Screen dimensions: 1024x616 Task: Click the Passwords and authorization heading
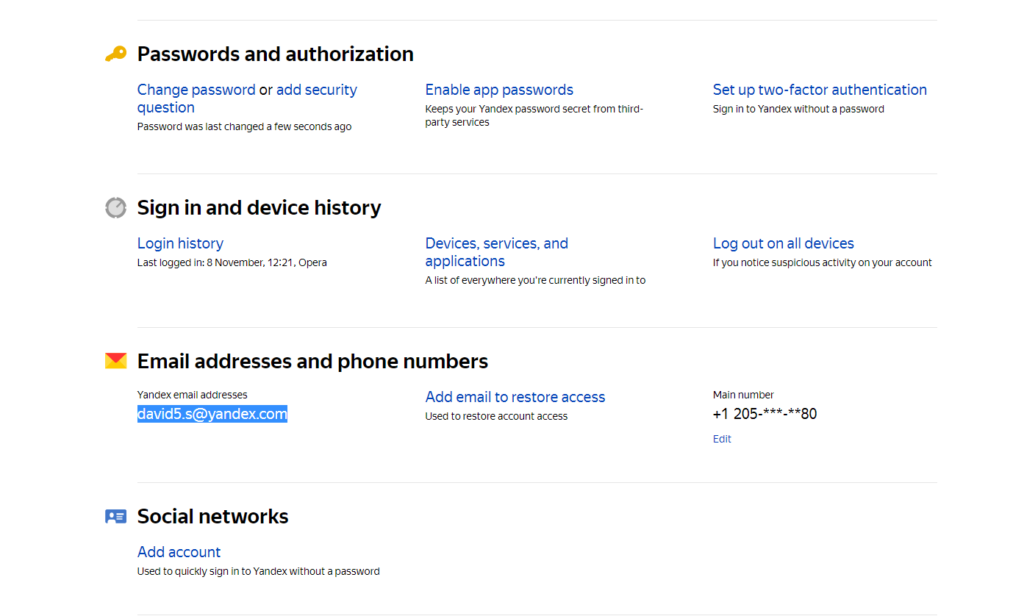click(275, 54)
